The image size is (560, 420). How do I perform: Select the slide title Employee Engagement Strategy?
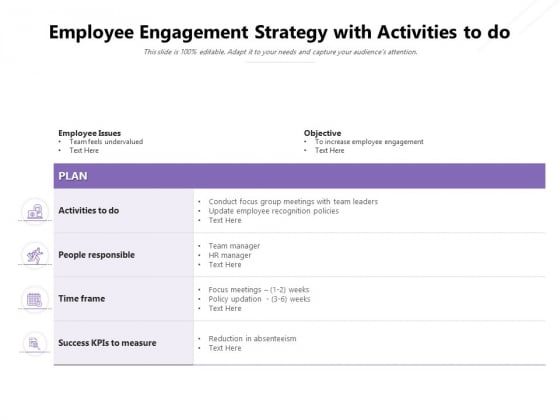(x=279, y=32)
